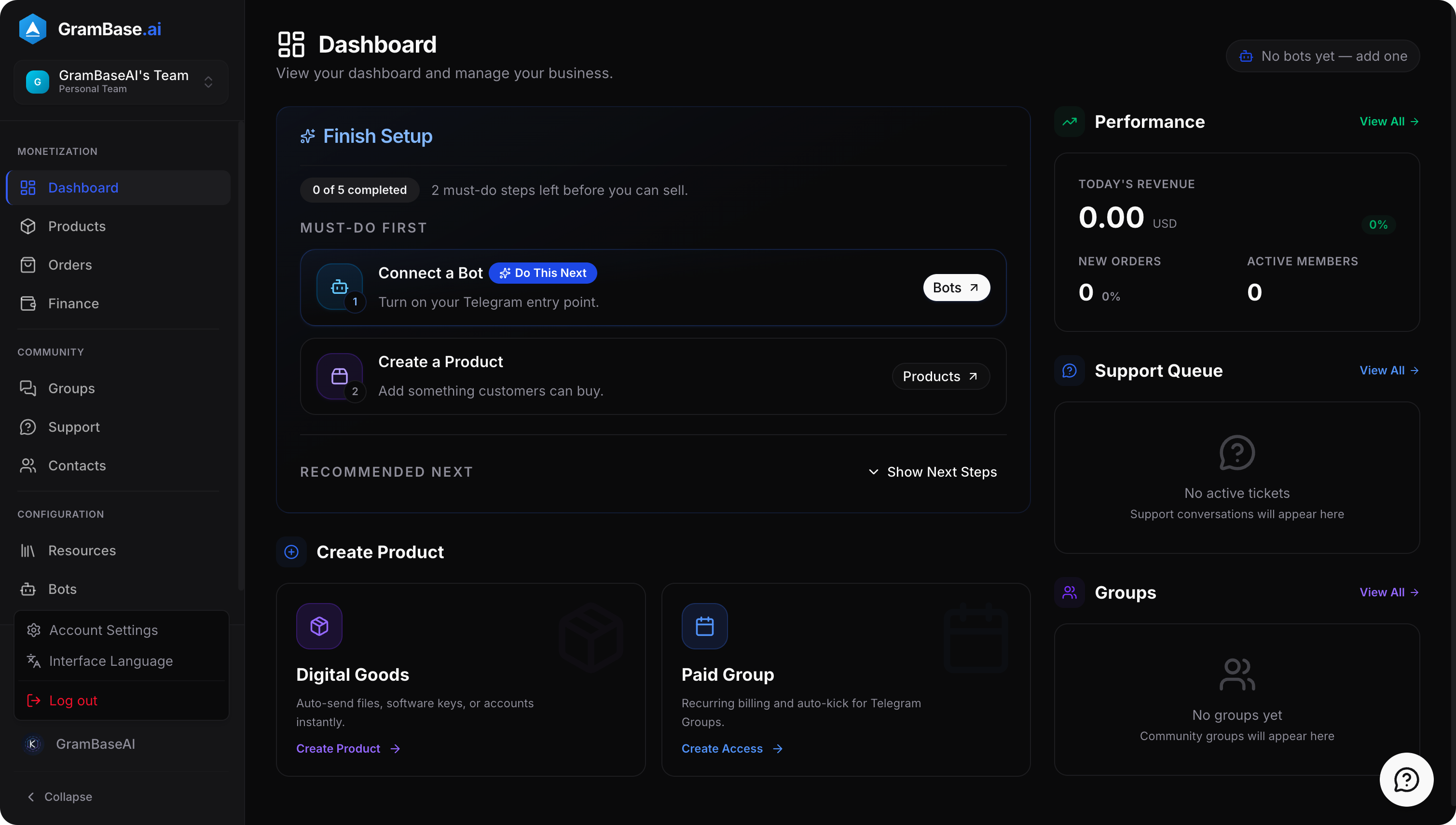Select Interface Language option
Viewport: 1456px width, 825px height.
[110, 660]
